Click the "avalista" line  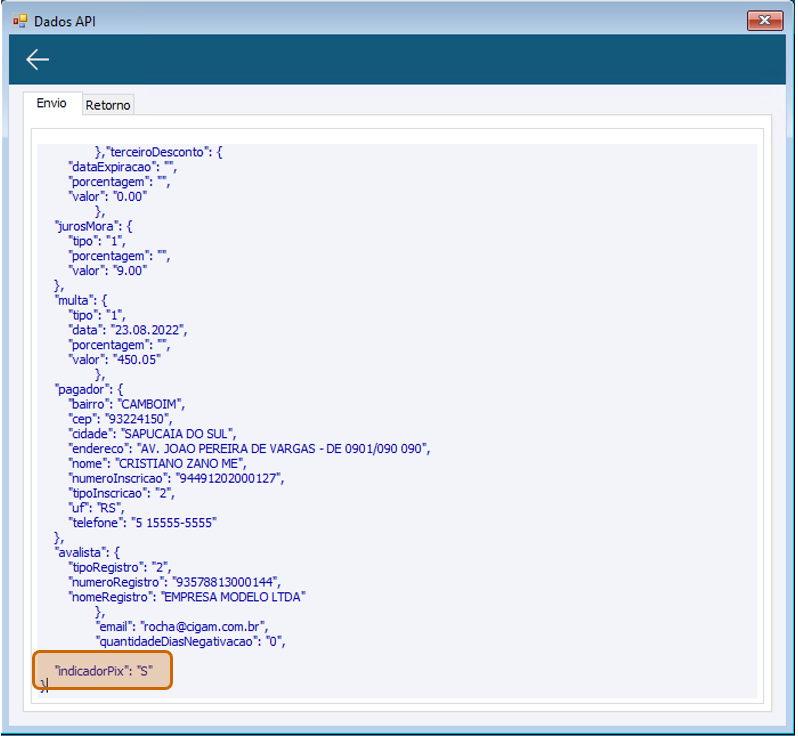(87, 553)
